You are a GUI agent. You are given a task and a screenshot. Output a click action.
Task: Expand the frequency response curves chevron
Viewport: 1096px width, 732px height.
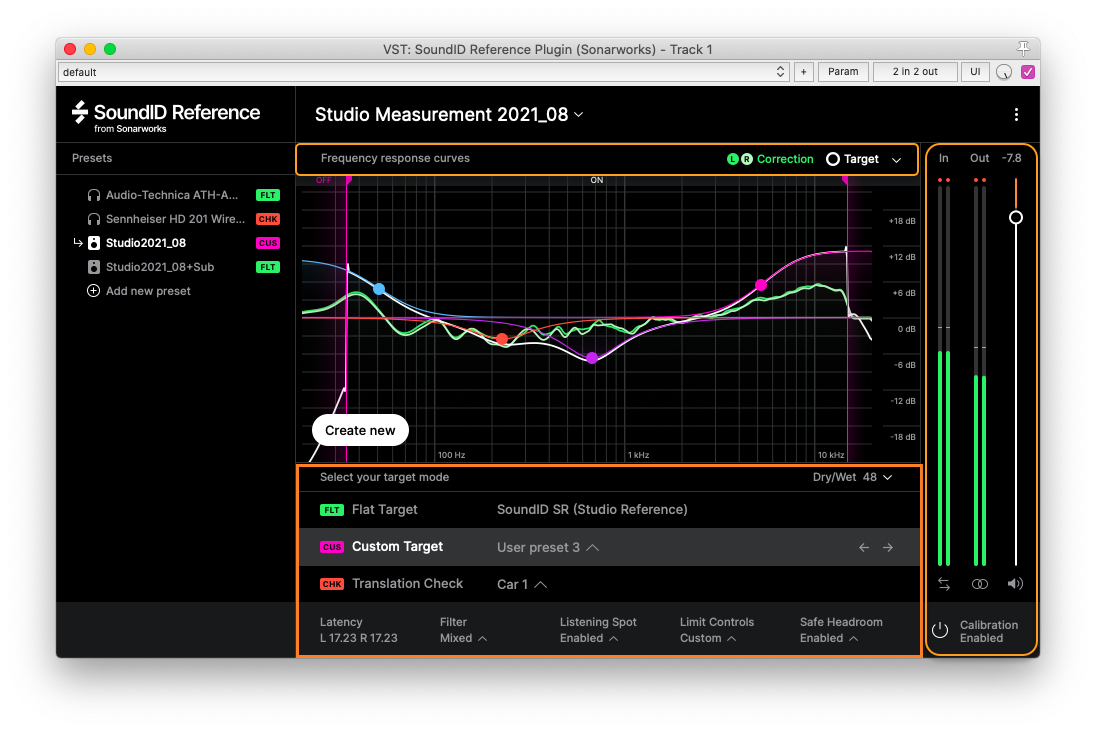(x=896, y=159)
